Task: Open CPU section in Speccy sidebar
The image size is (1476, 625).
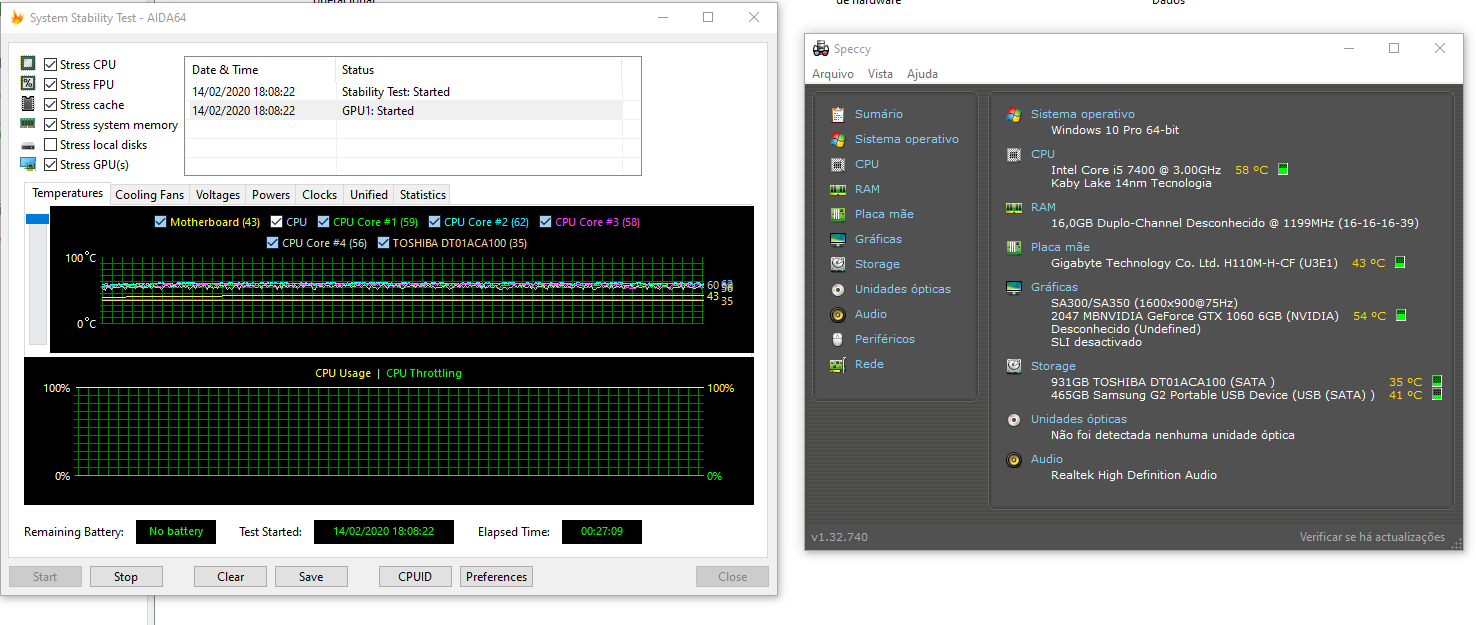Action: (866, 164)
